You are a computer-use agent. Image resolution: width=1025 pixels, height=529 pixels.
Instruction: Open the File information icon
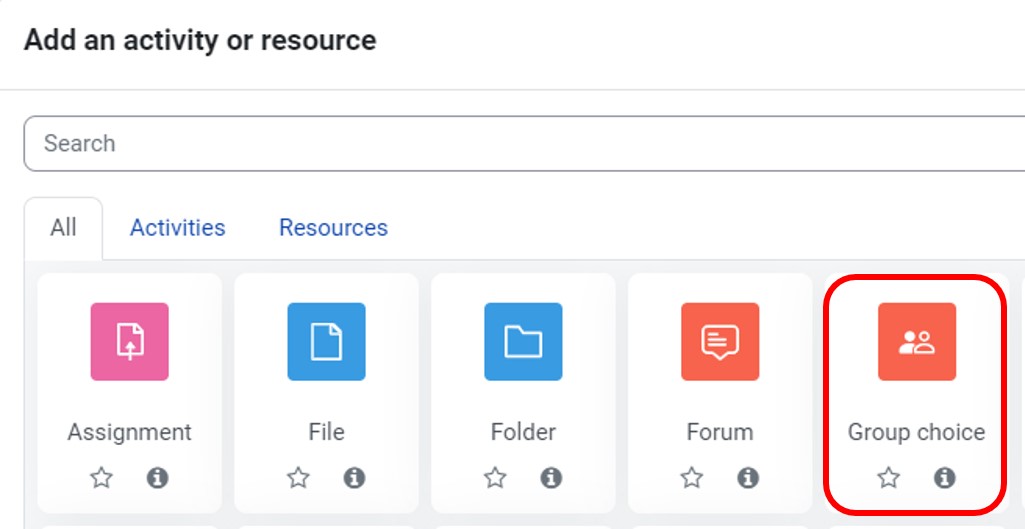click(x=354, y=478)
